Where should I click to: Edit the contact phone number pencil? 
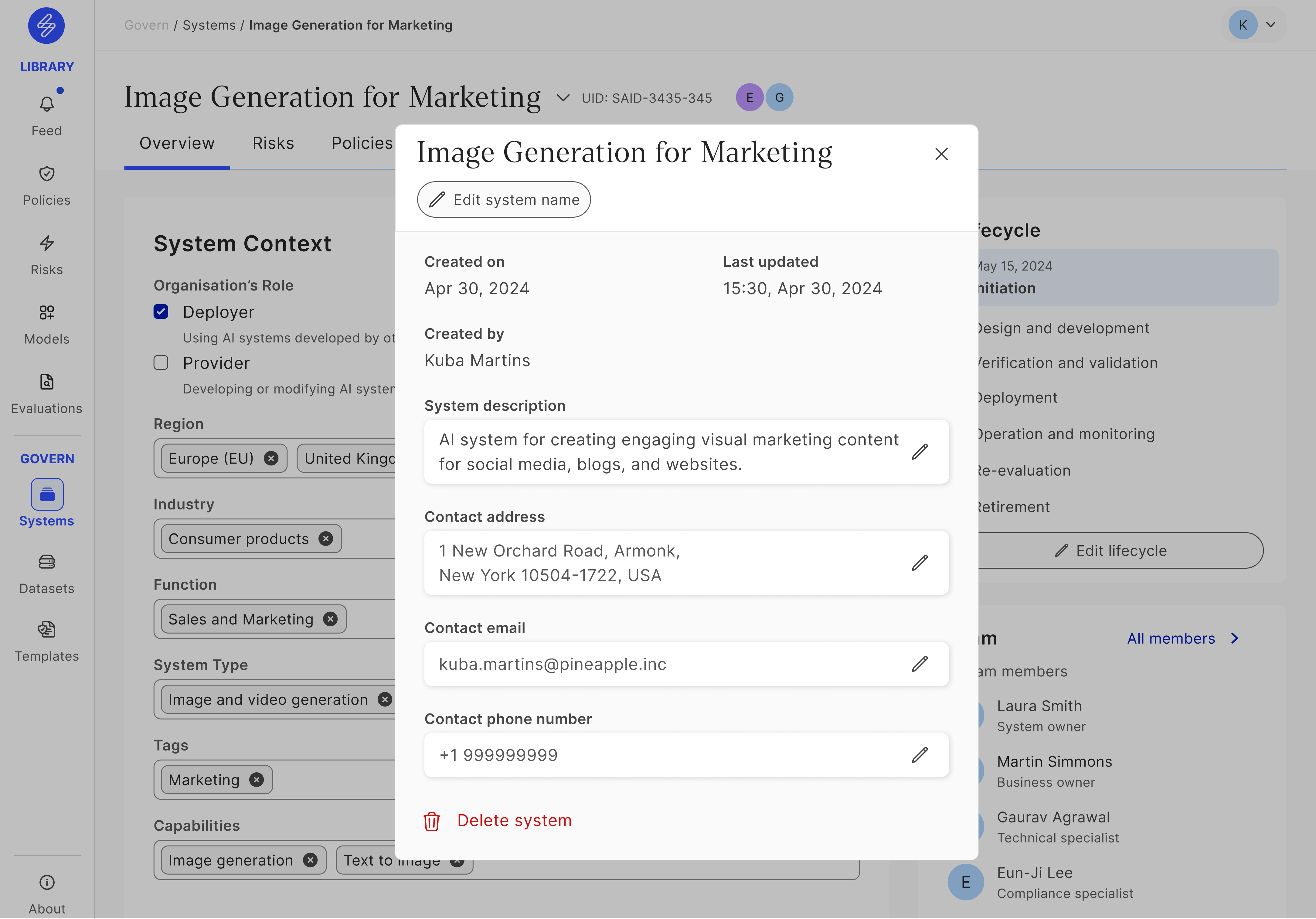(920, 755)
